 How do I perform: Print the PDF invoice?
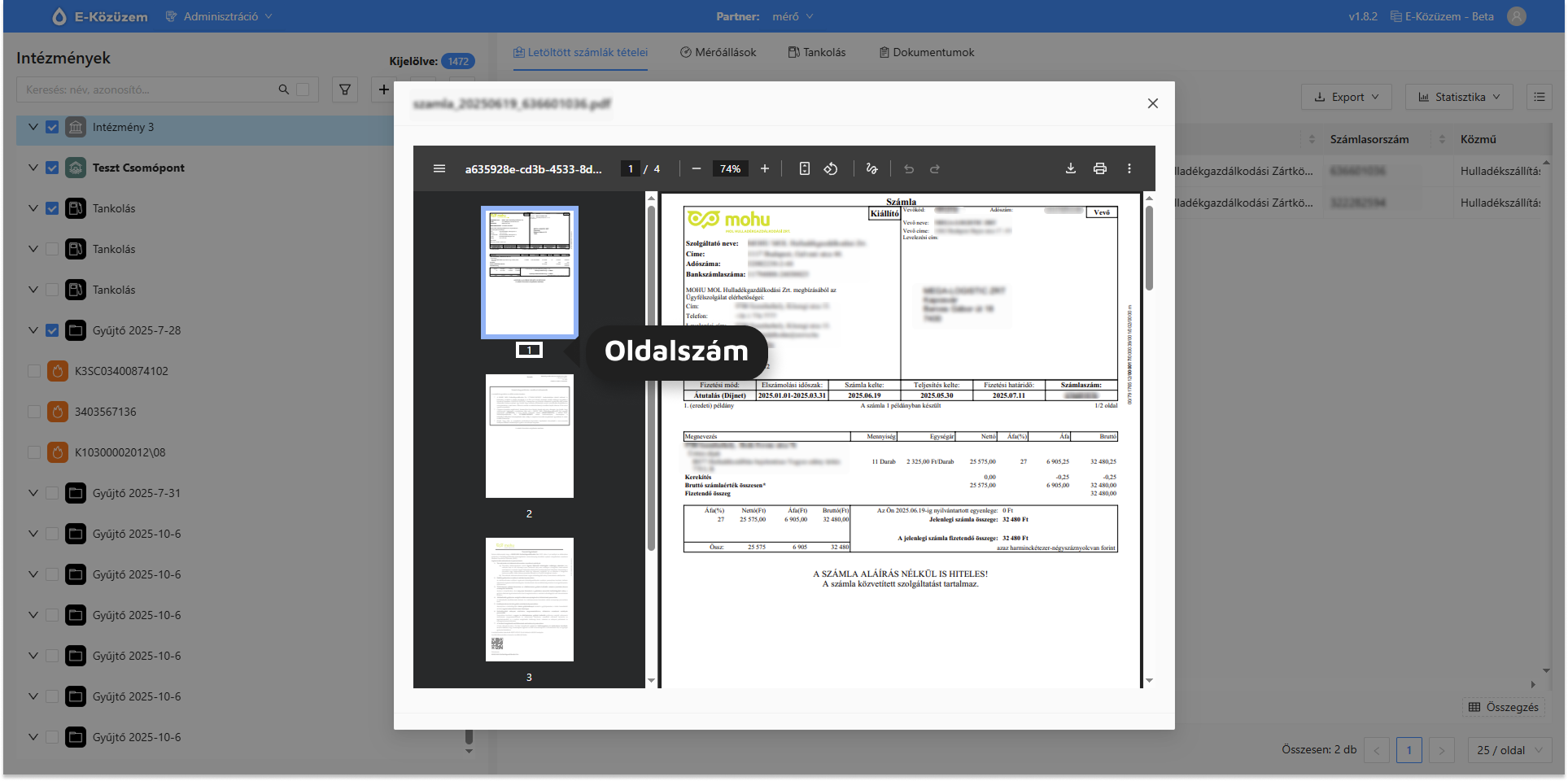[1100, 168]
